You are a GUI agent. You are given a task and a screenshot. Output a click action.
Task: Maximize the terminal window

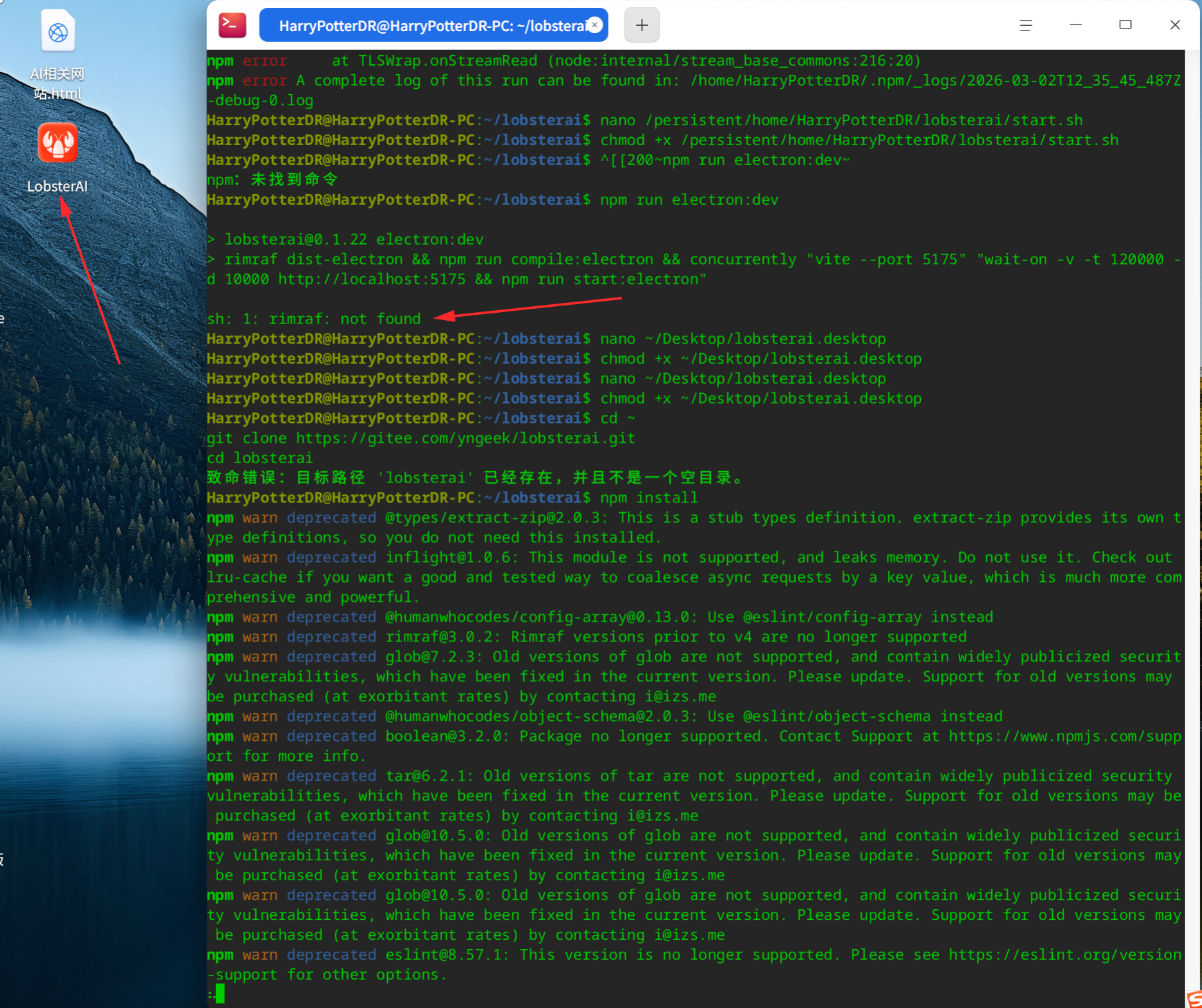click(x=1125, y=25)
